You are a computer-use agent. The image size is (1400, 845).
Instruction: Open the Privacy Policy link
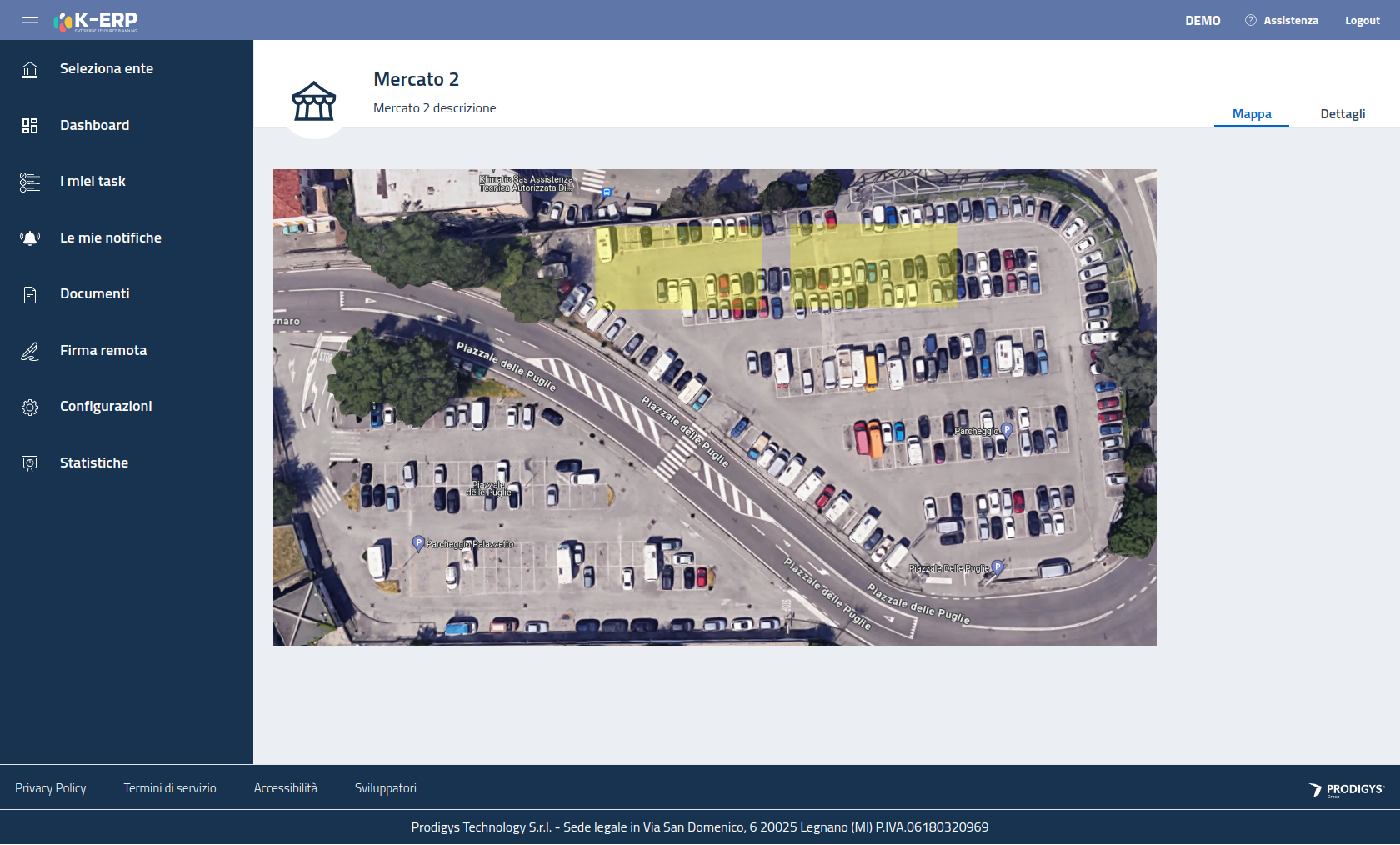(x=51, y=788)
